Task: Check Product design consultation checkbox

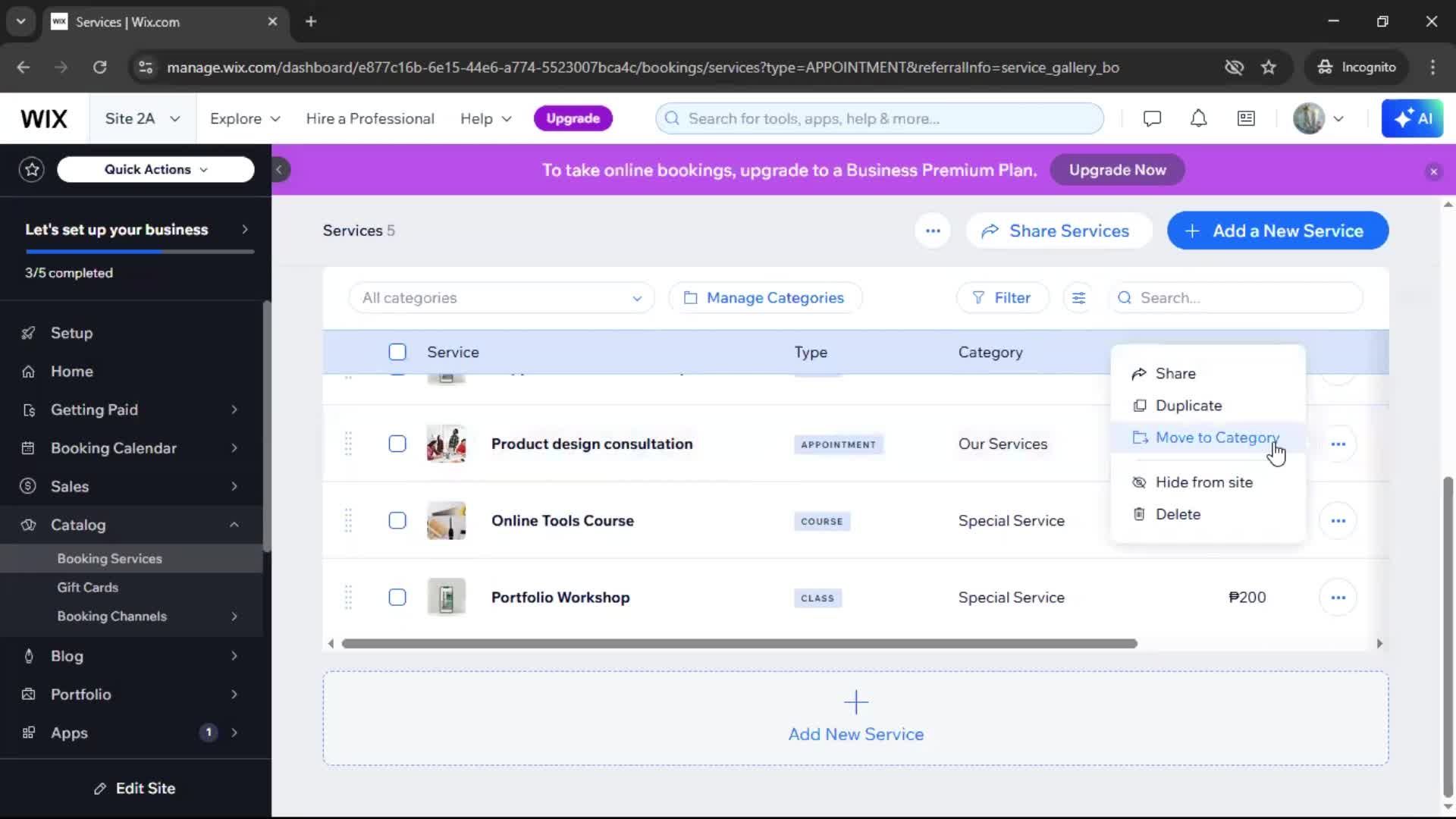Action: [397, 444]
